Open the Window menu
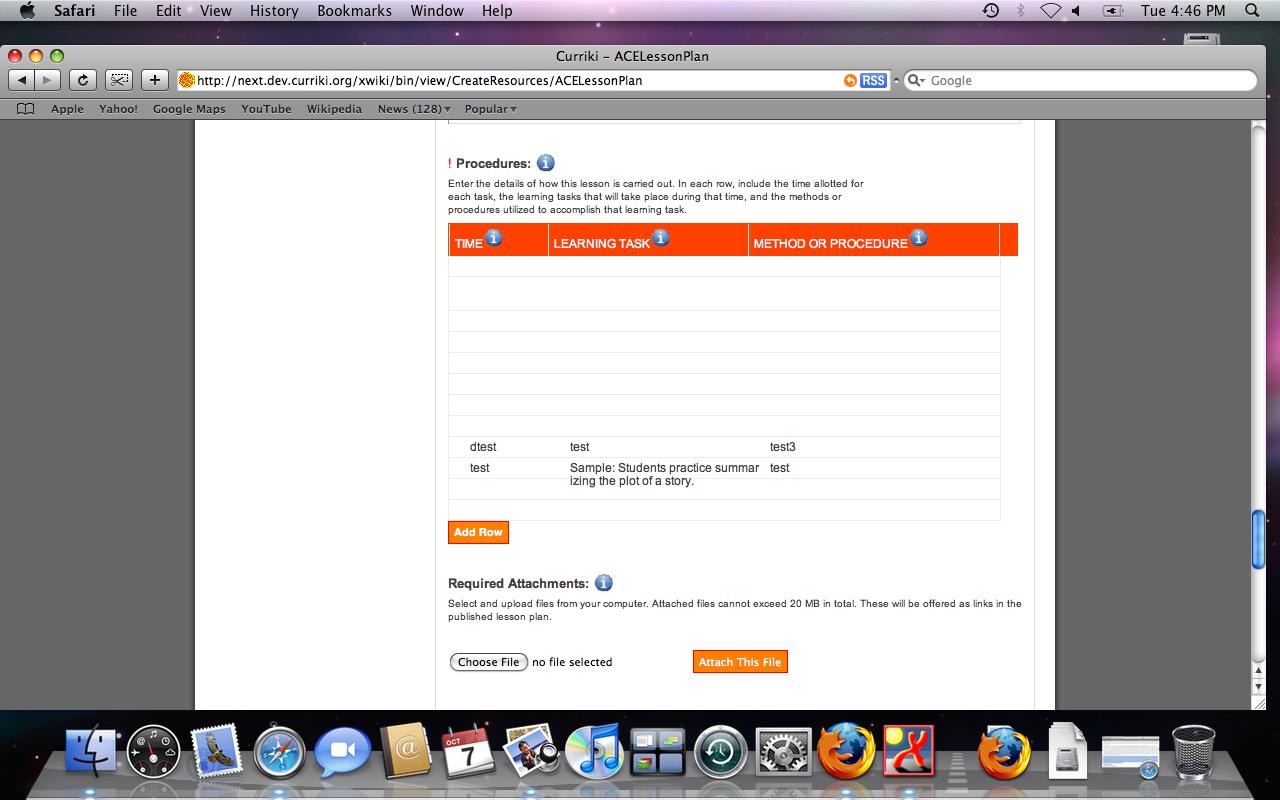 [438, 10]
